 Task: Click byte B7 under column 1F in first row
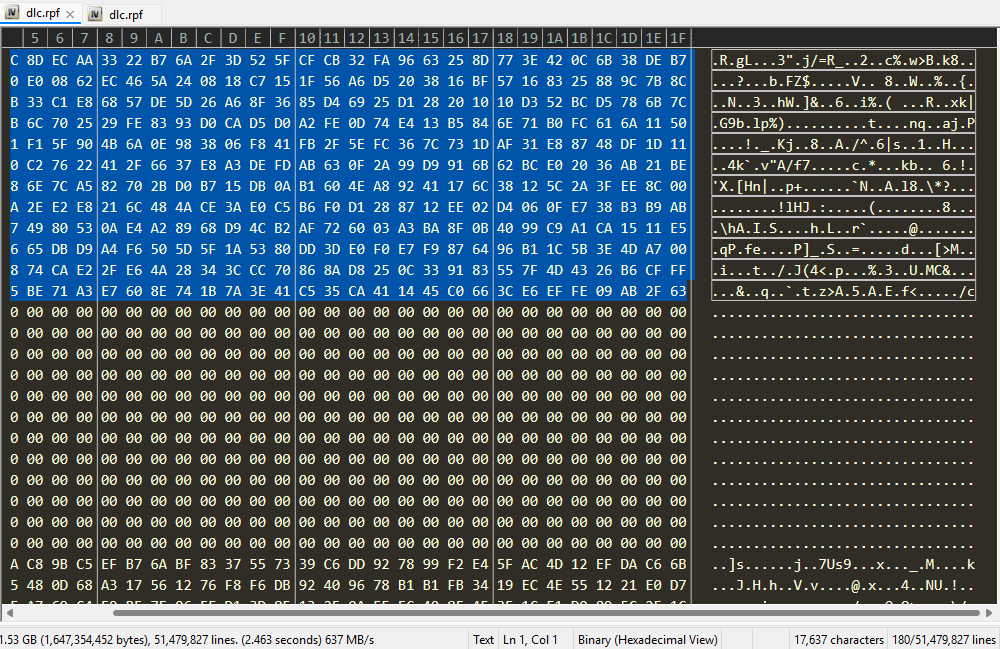pyautogui.click(x=678, y=60)
